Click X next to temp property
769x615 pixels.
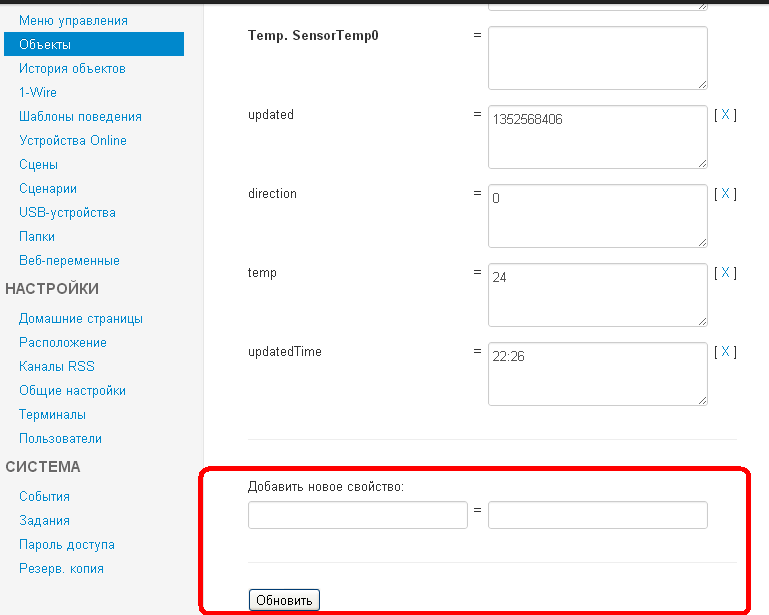coord(725,273)
